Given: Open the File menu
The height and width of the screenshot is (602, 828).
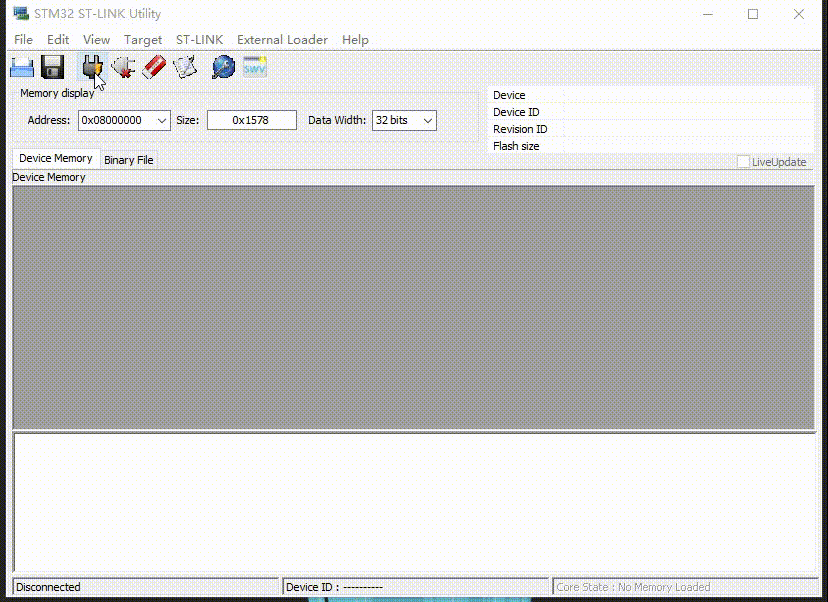Looking at the screenshot, I should click(23, 40).
